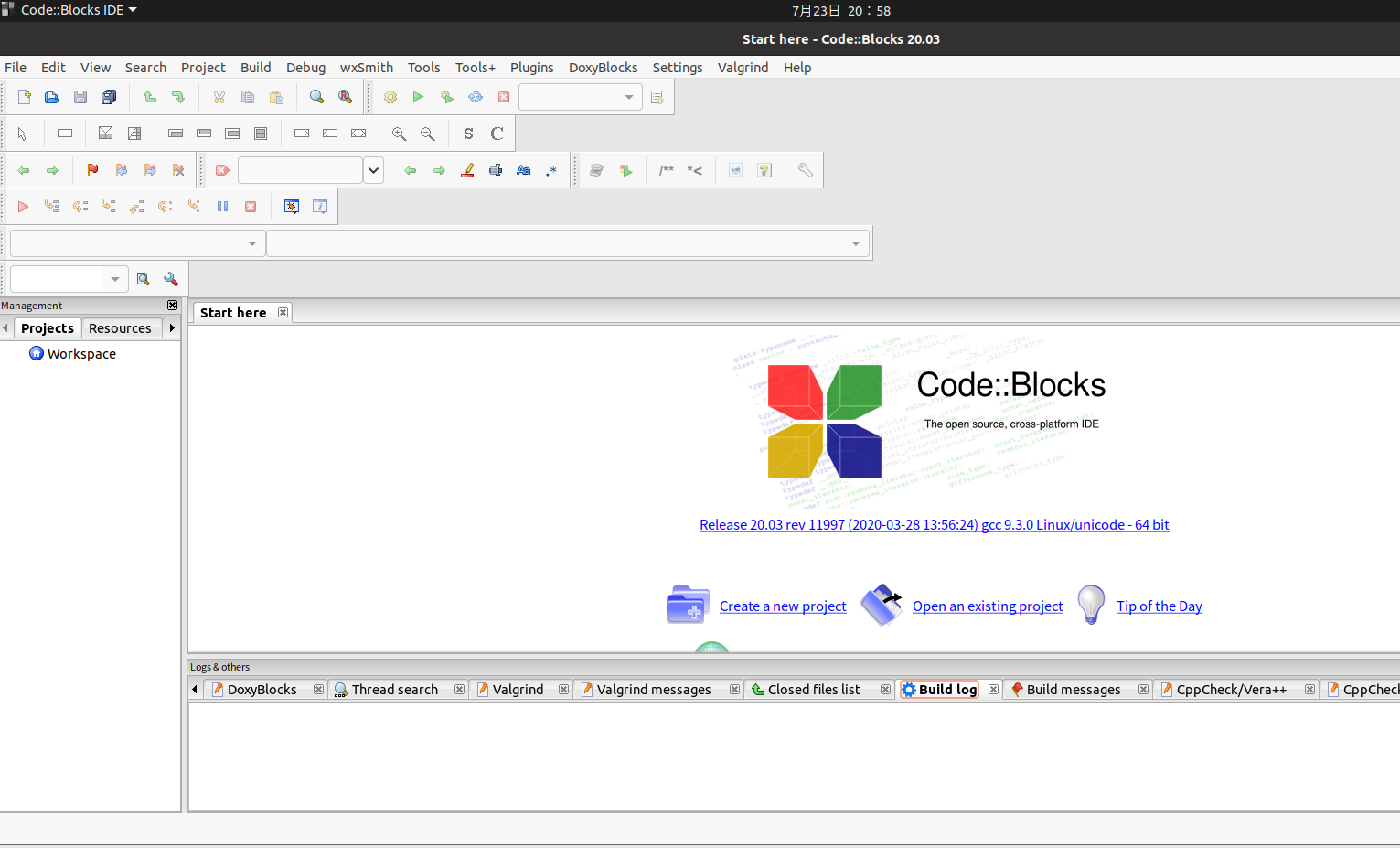This screenshot has height=848, width=1400.
Task: Click the Create a new project link
Action: pos(783,606)
